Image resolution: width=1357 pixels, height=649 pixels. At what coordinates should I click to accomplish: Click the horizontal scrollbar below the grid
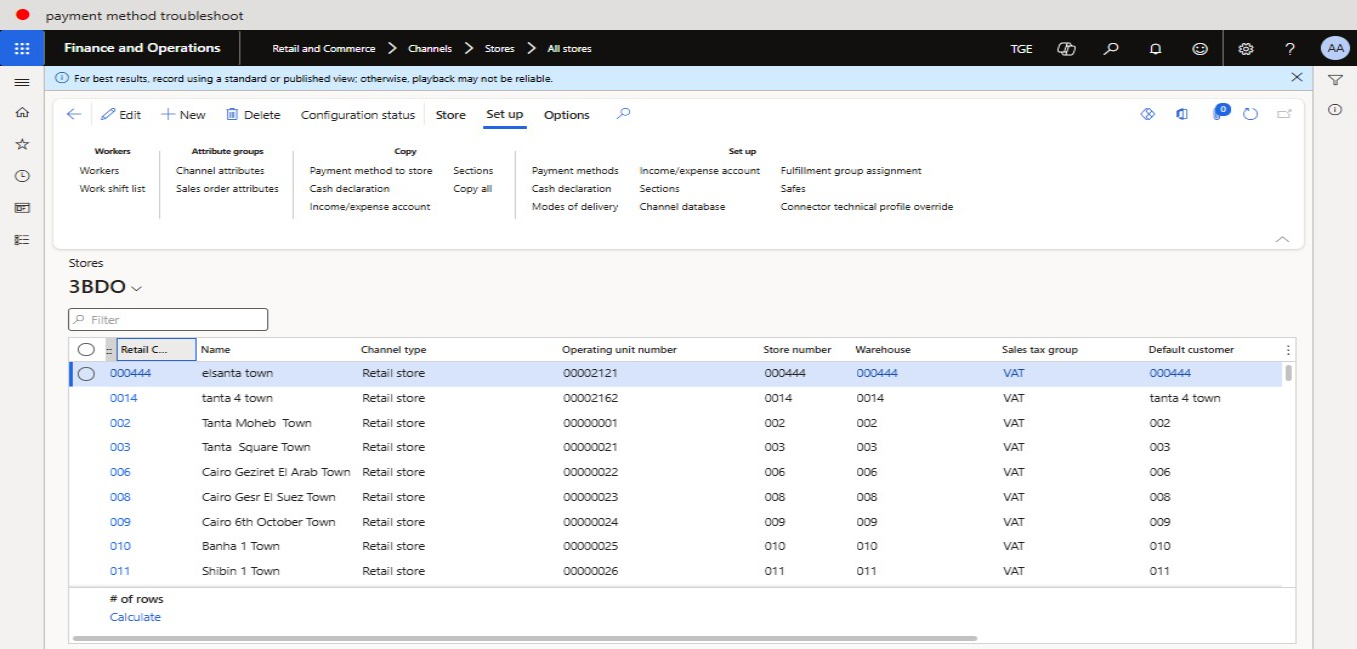click(x=525, y=638)
